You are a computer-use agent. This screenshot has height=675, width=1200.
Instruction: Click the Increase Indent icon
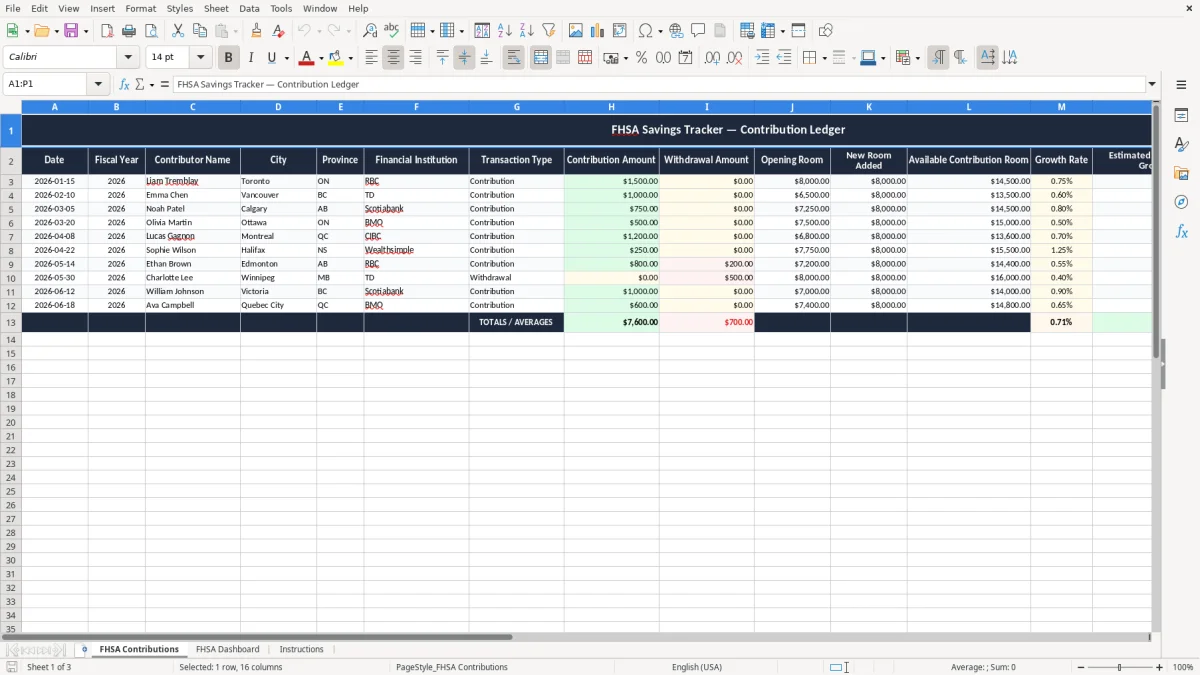[762, 58]
